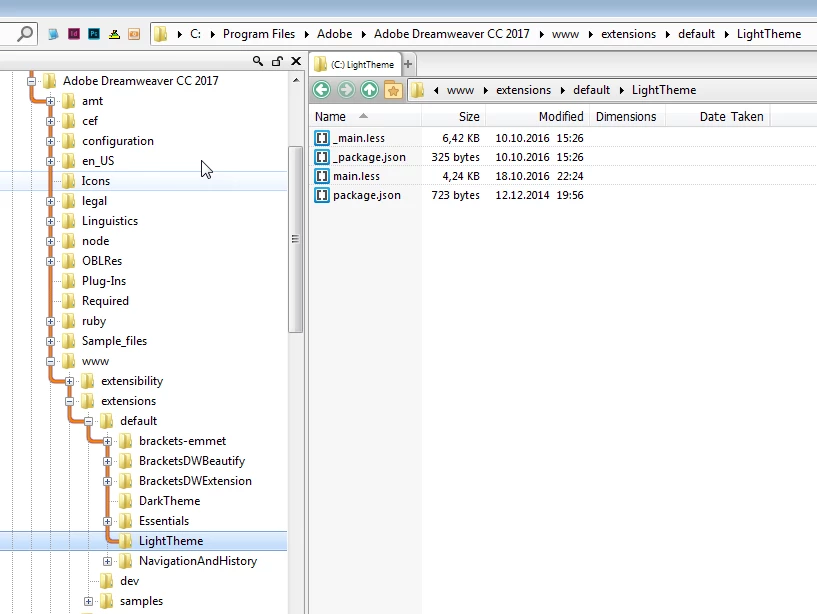Expand the configuration folder node
Viewport: 817px width, 614px height.
click(x=50, y=141)
